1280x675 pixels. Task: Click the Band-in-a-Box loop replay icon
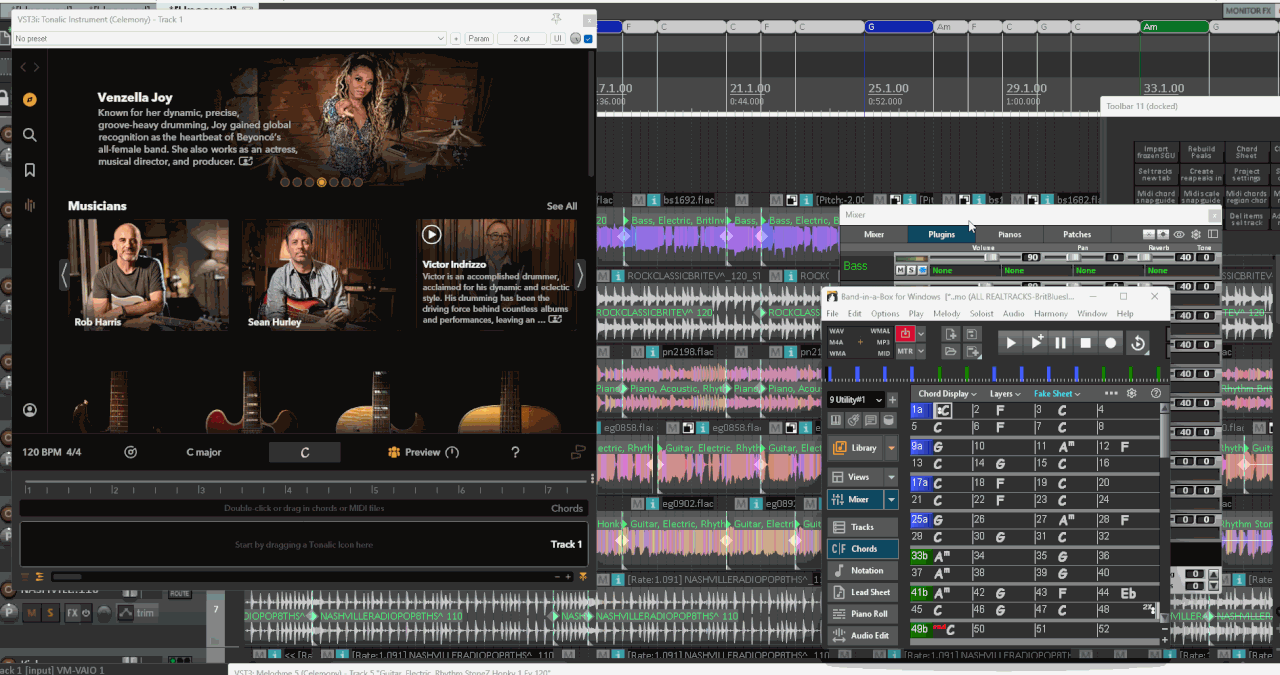(x=1137, y=342)
